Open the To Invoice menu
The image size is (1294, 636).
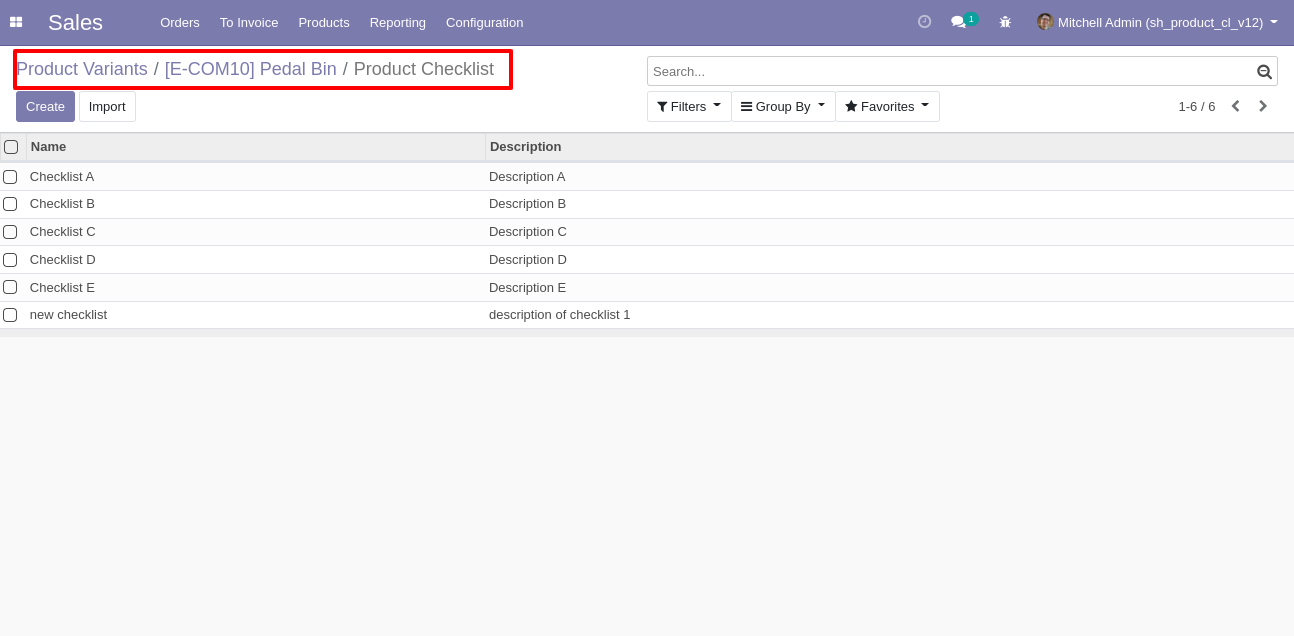pos(249,22)
